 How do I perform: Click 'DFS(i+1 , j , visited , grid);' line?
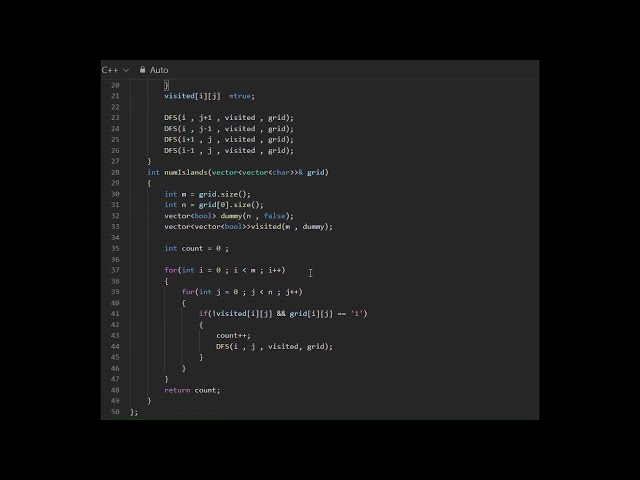(229, 140)
